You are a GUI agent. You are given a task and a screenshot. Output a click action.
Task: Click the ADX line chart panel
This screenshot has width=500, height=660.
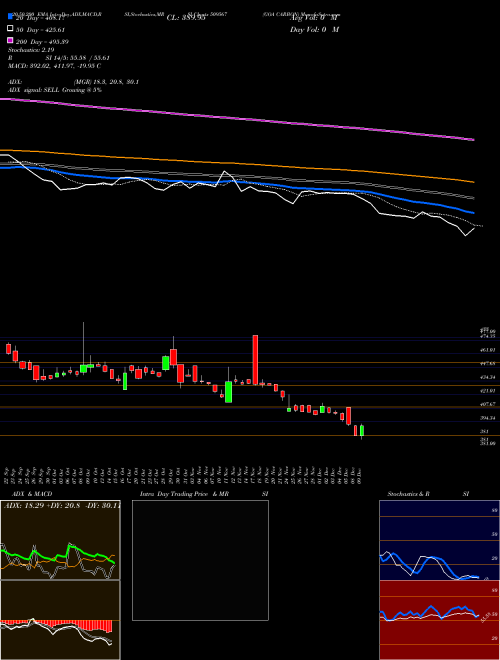click(x=60, y=540)
